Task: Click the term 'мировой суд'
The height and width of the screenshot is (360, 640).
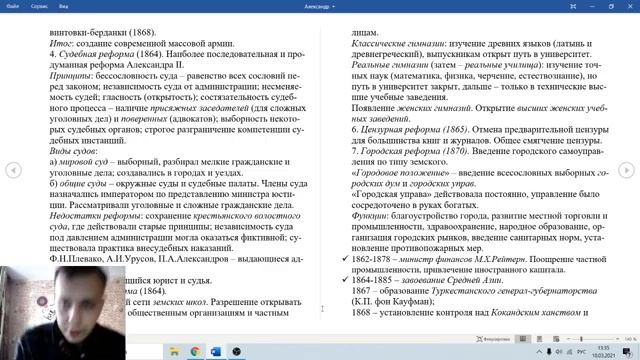Action: pyautogui.click(x=84, y=162)
